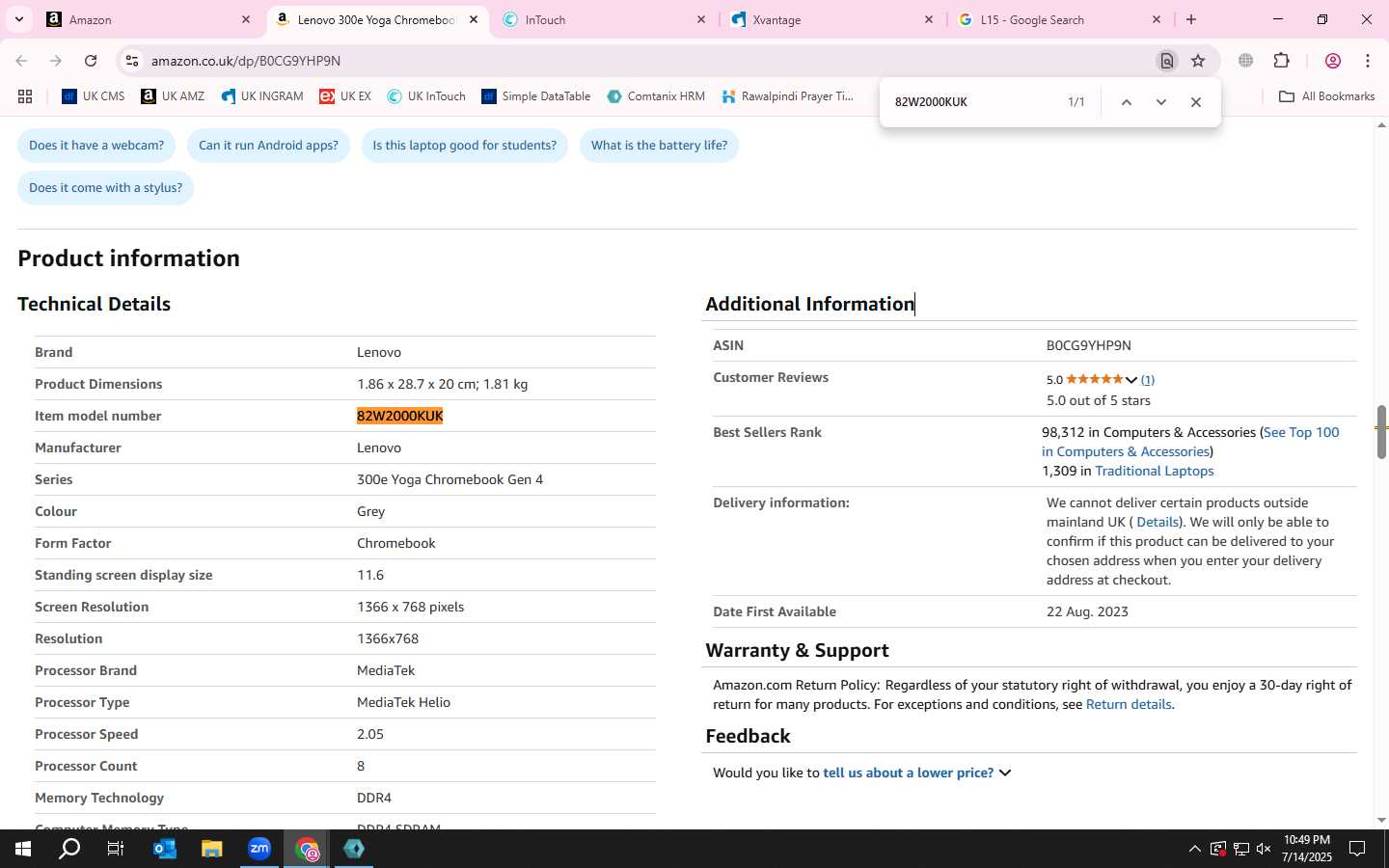Open the apps grid in bookmarks bar
1389x868 pixels.
[25, 96]
